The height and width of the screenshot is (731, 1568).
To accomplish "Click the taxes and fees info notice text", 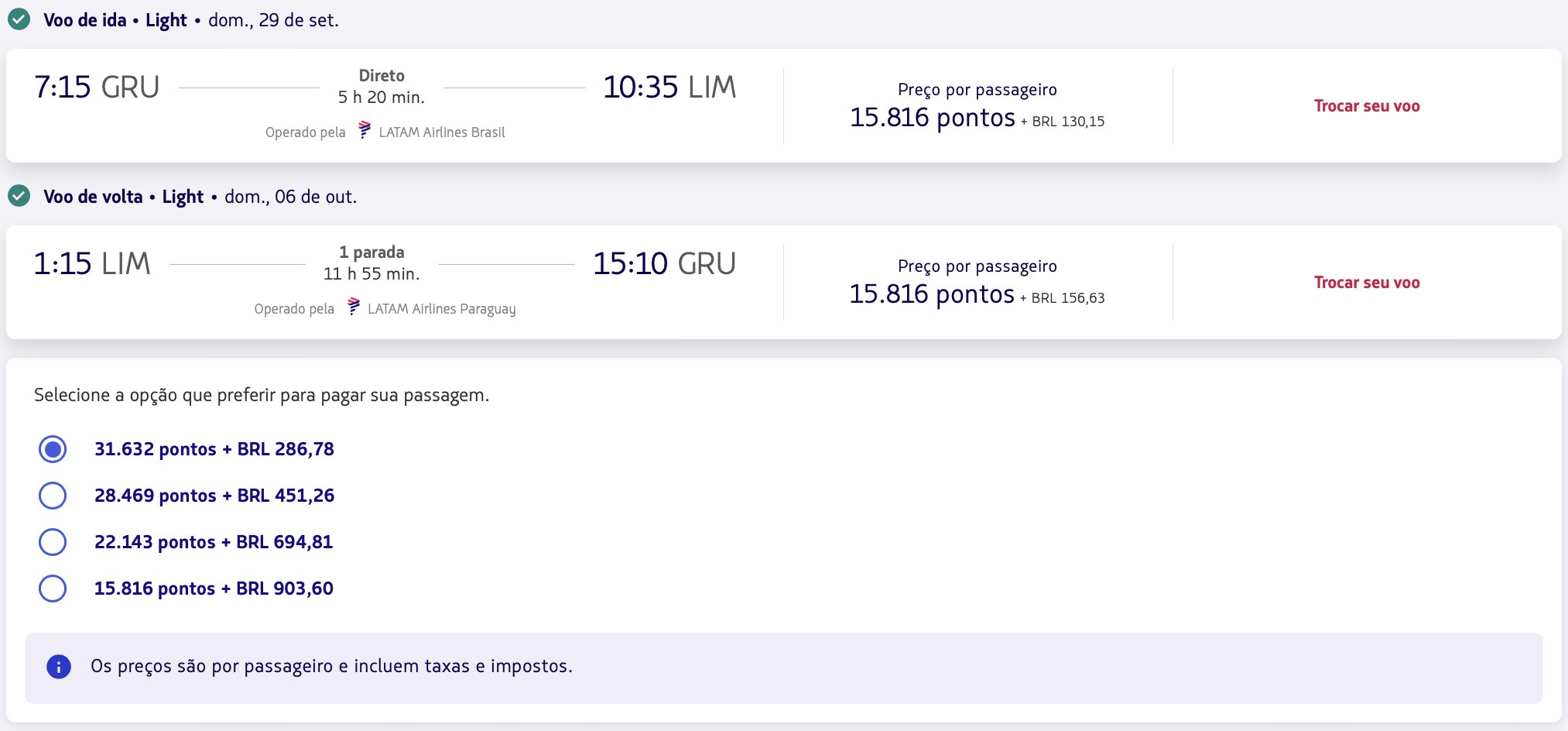I will pos(331,666).
